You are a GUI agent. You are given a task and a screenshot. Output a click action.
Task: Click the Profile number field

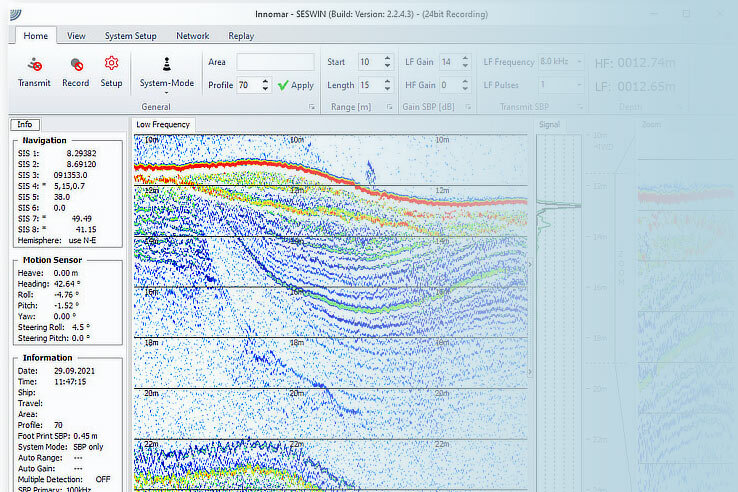point(248,85)
